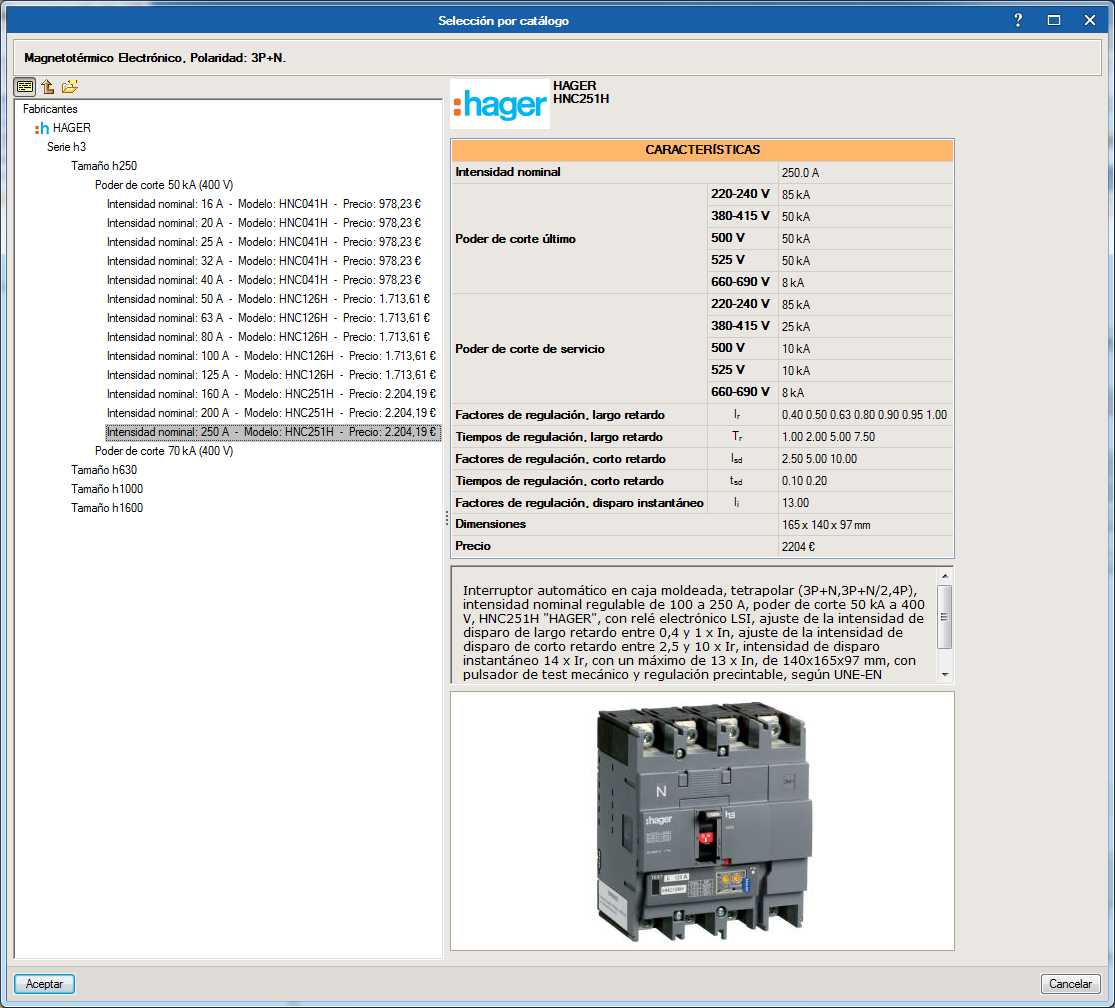Click the Hager circuit breaker product image

pos(703,822)
